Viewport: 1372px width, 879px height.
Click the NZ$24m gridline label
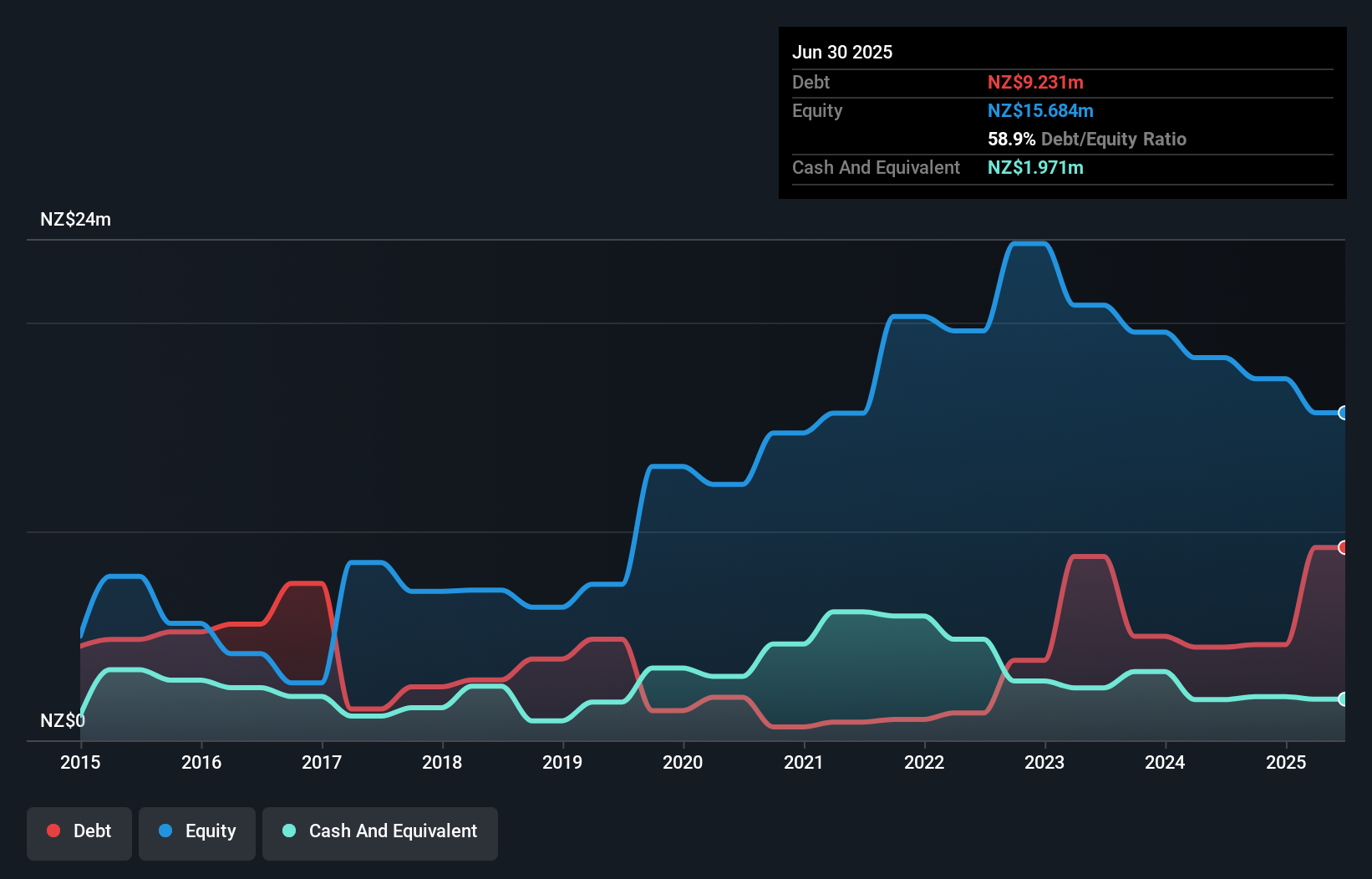pyautogui.click(x=76, y=219)
